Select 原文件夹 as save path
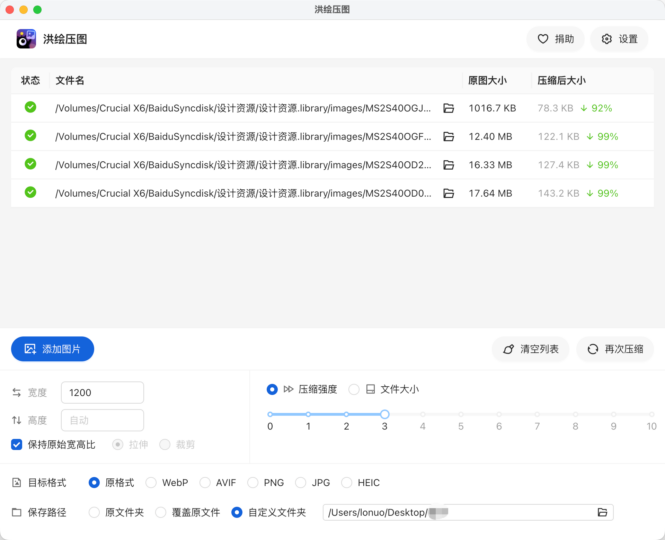This screenshot has width=665, height=540. click(x=94, y=512)
